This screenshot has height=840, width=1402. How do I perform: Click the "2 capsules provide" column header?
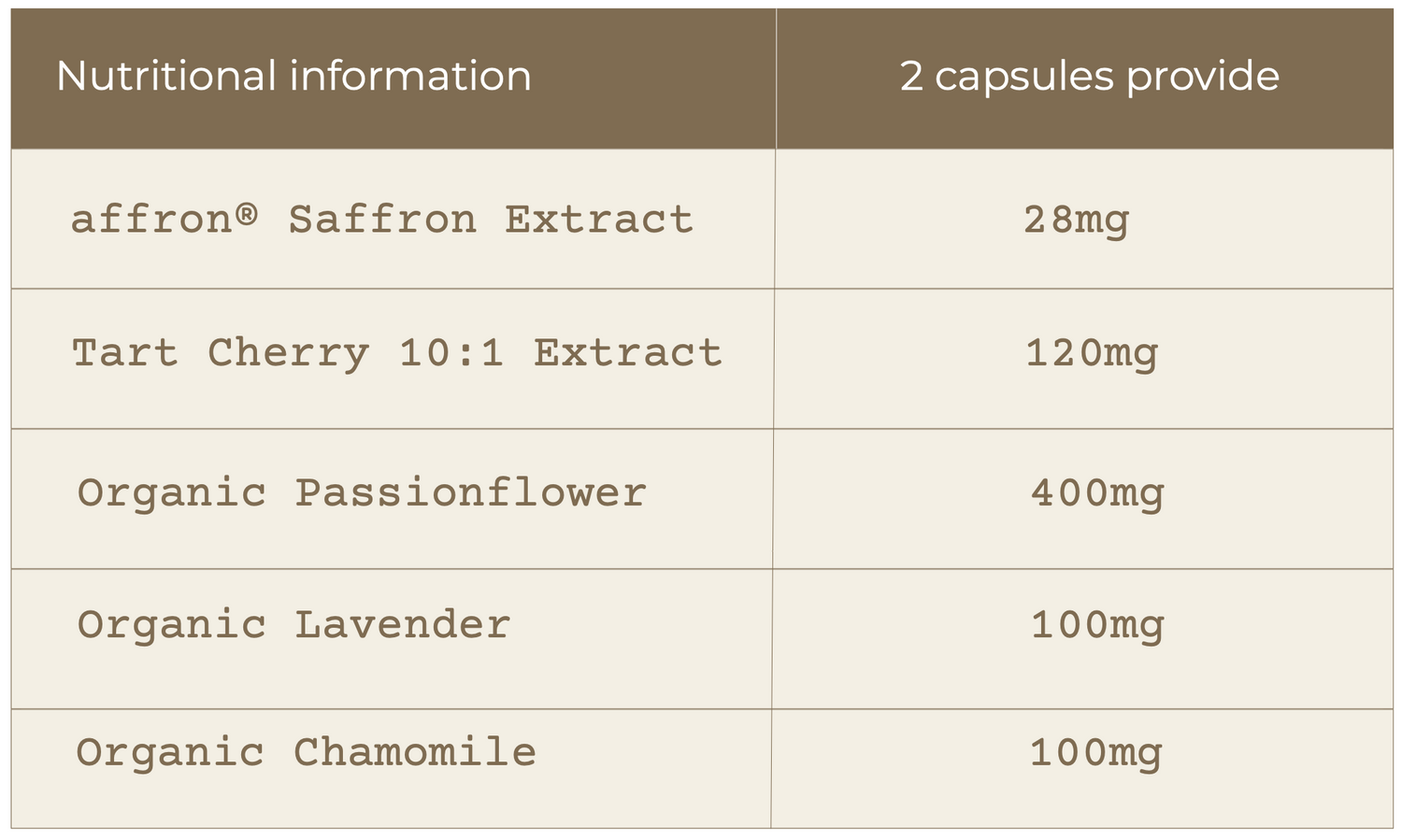tap(1089, 77)
